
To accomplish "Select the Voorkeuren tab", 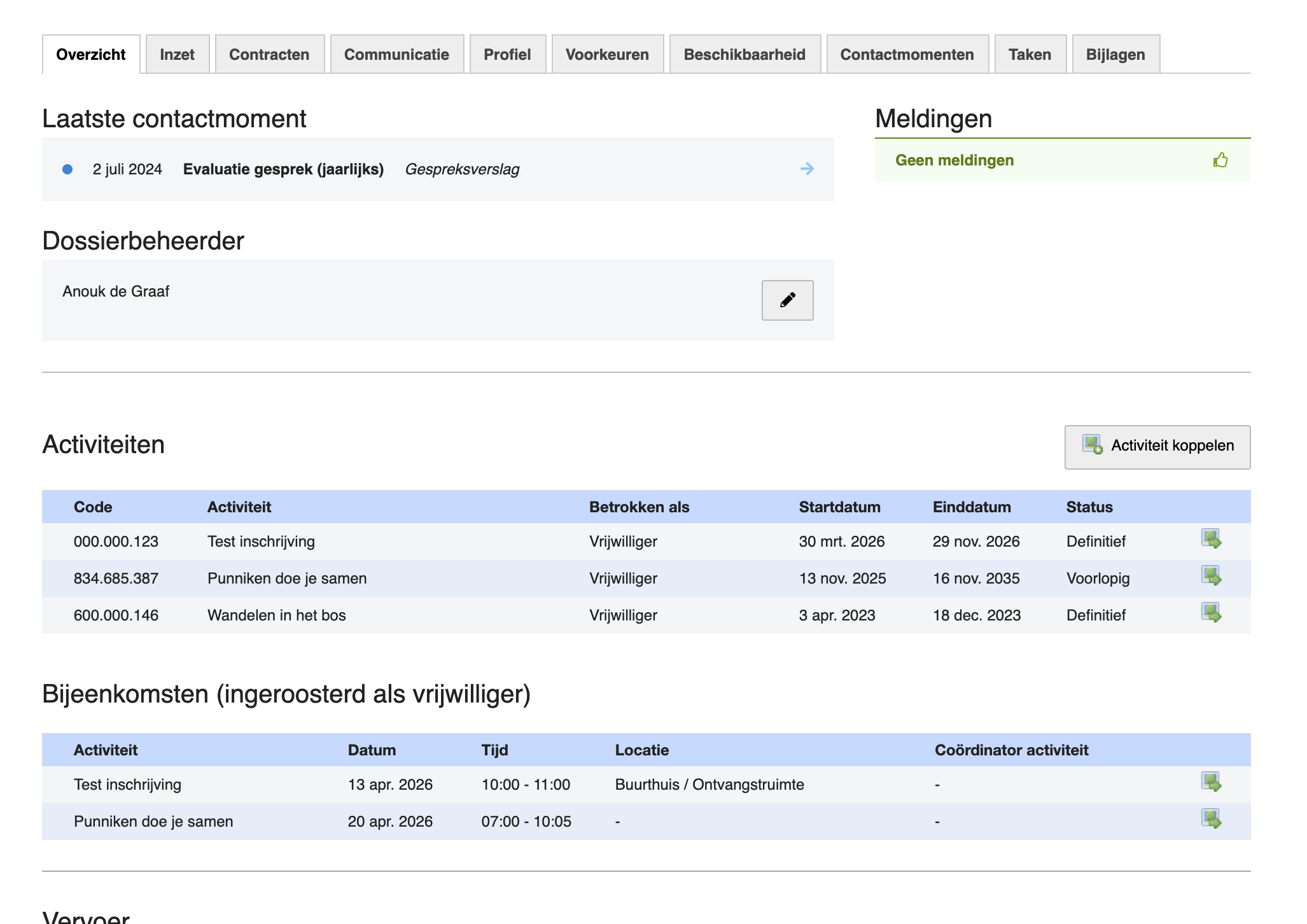I will (607, 55).
